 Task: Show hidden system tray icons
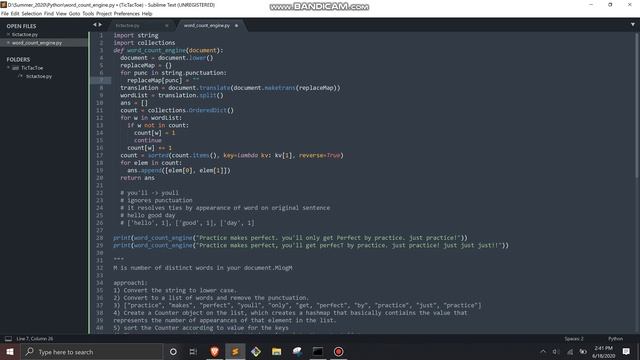tap(543, 351)
